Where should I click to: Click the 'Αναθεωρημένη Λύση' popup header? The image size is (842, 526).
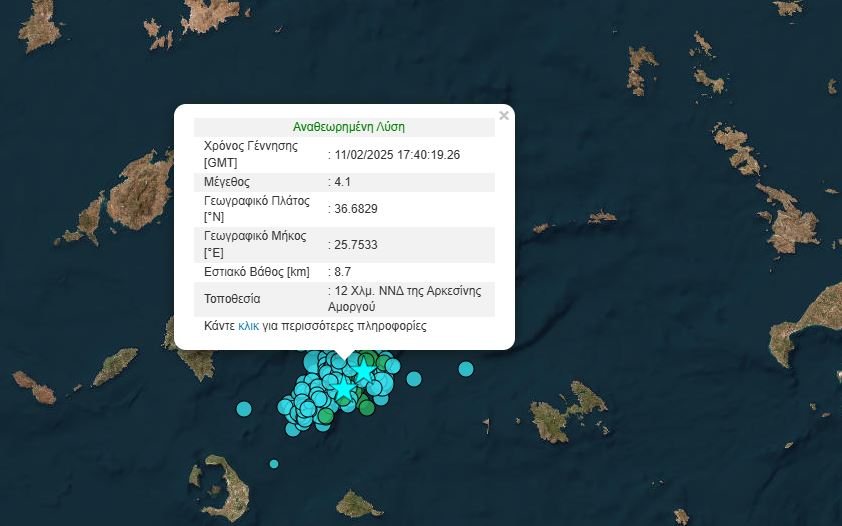click(x=348, y=127)
